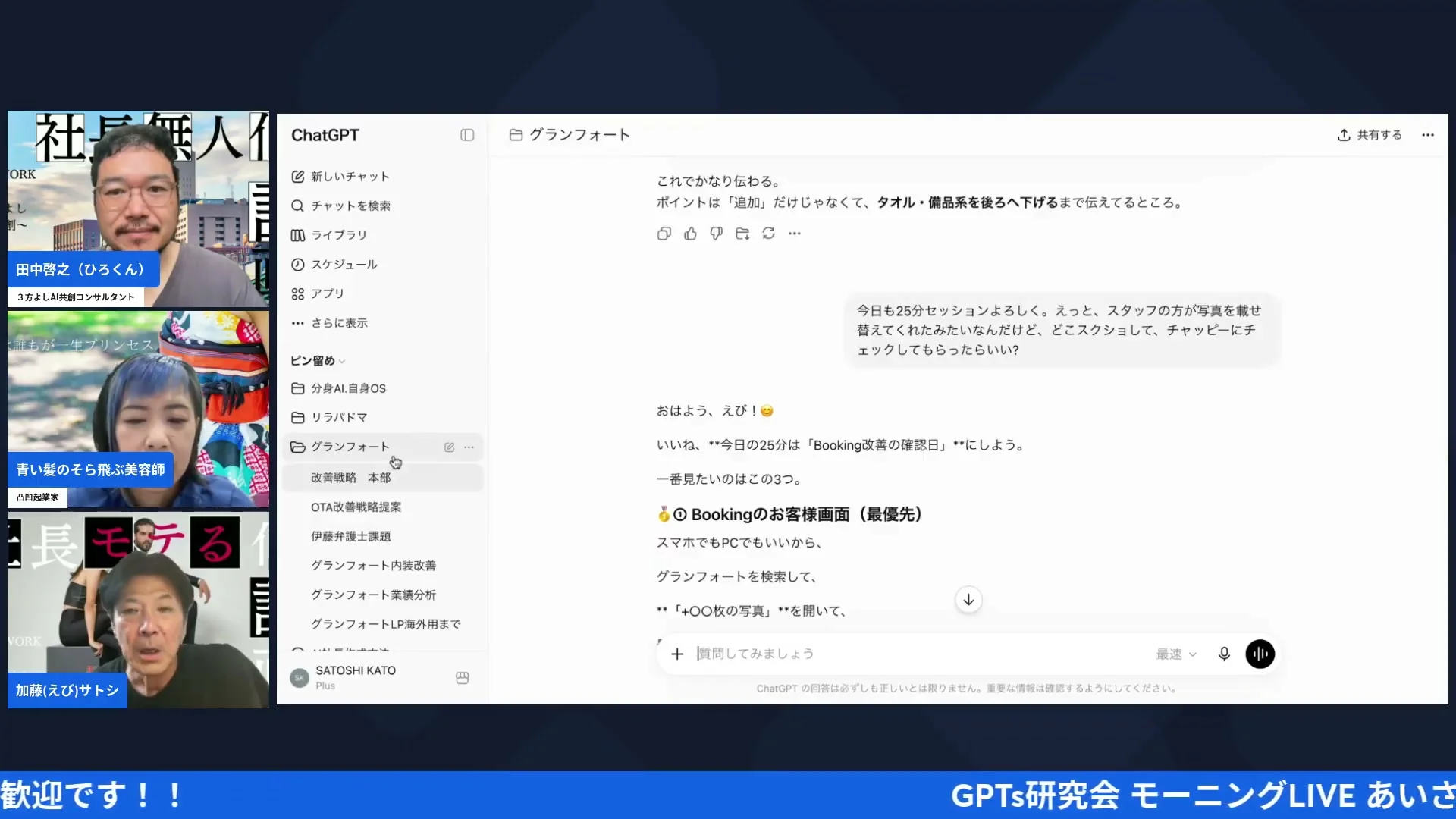
Task: Click the ChatGPT logo text
Action: click(325, 135)
